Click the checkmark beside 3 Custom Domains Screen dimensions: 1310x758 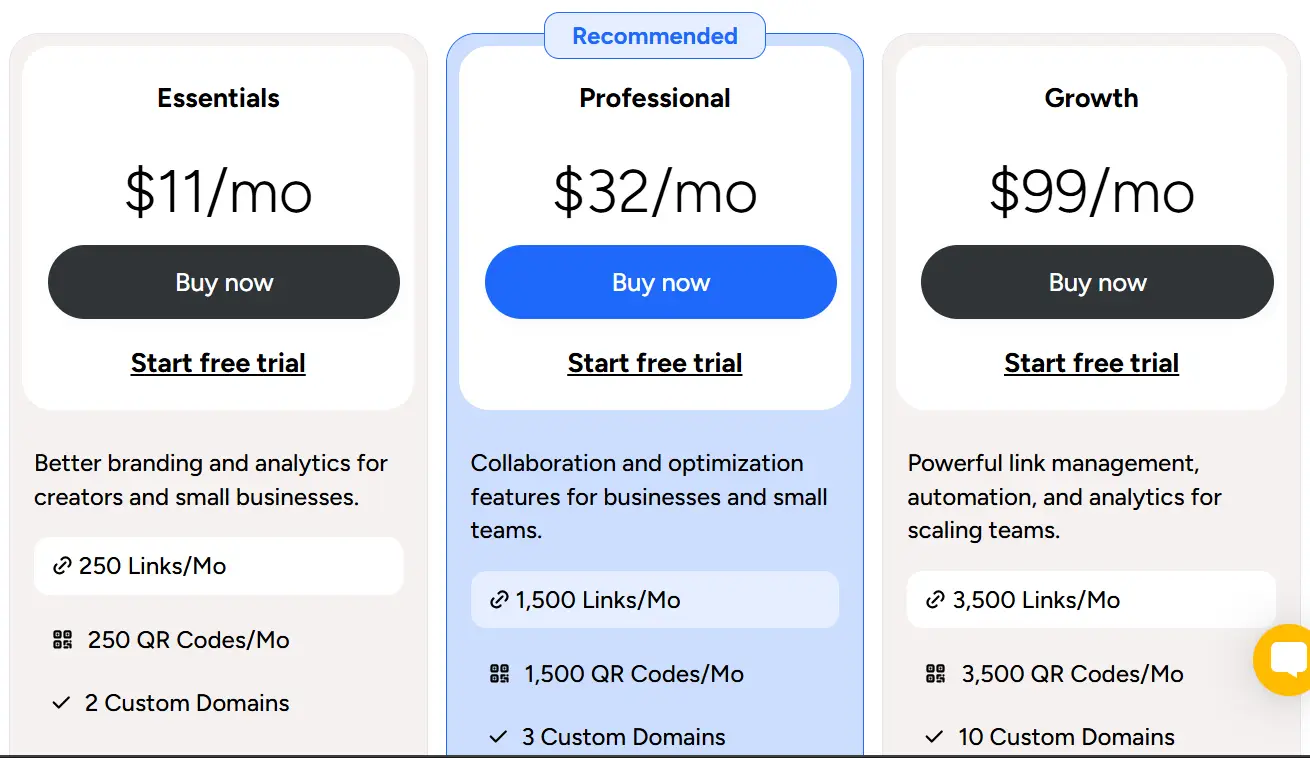(x=498, y=737)
